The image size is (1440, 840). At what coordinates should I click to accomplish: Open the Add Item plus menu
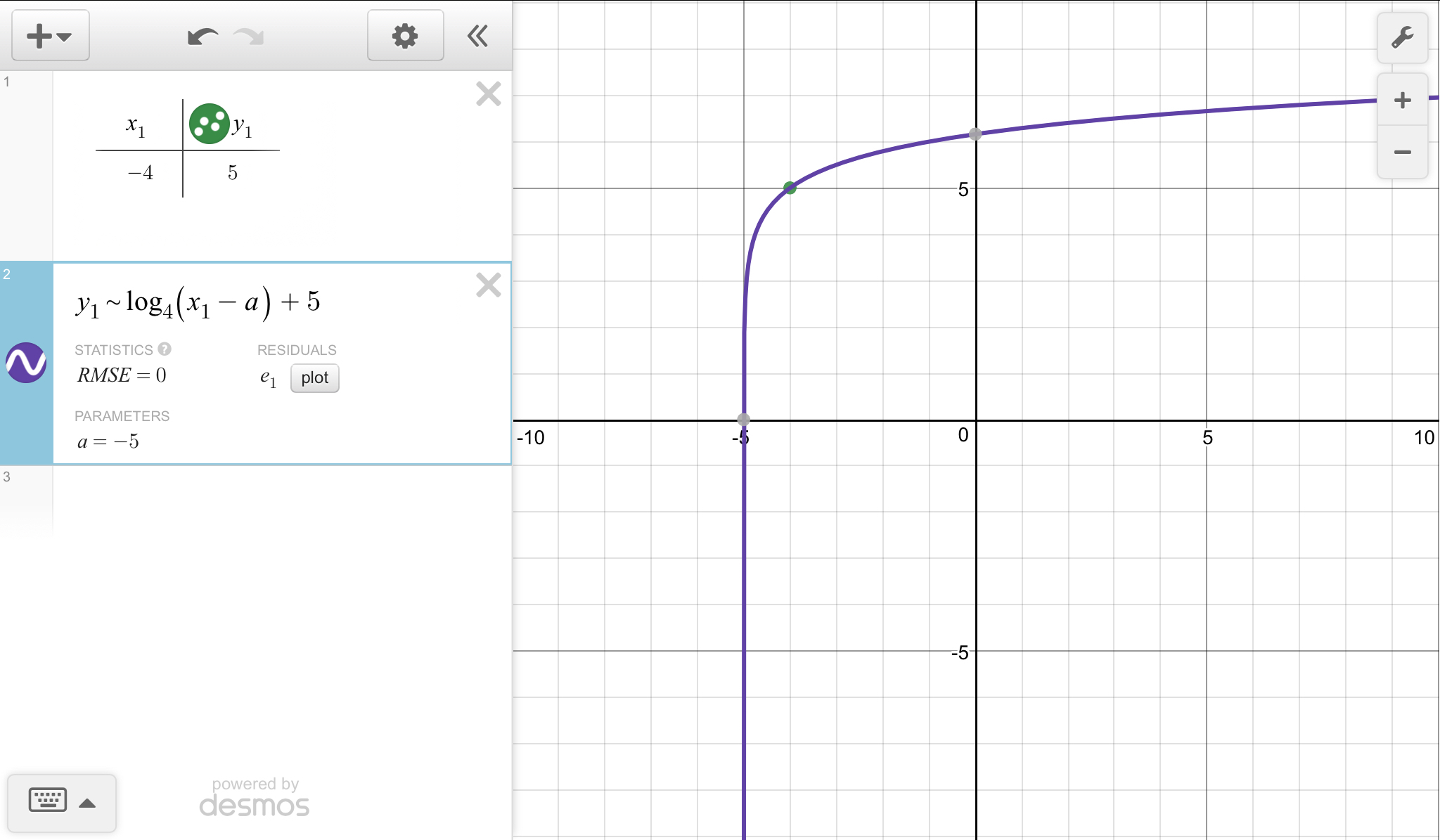coord(49,36)
